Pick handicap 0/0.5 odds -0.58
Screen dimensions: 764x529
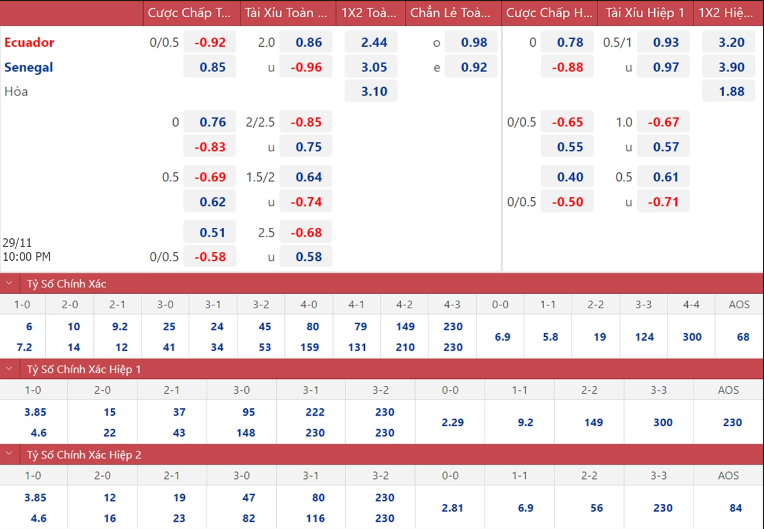click(210, 257)
